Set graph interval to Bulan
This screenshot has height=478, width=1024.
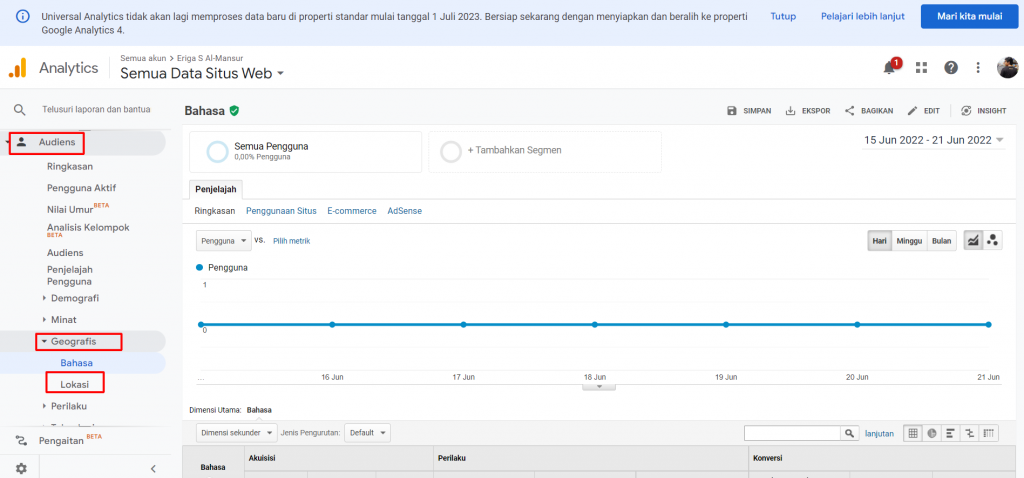pyautogui.click(x=941, y=241)
